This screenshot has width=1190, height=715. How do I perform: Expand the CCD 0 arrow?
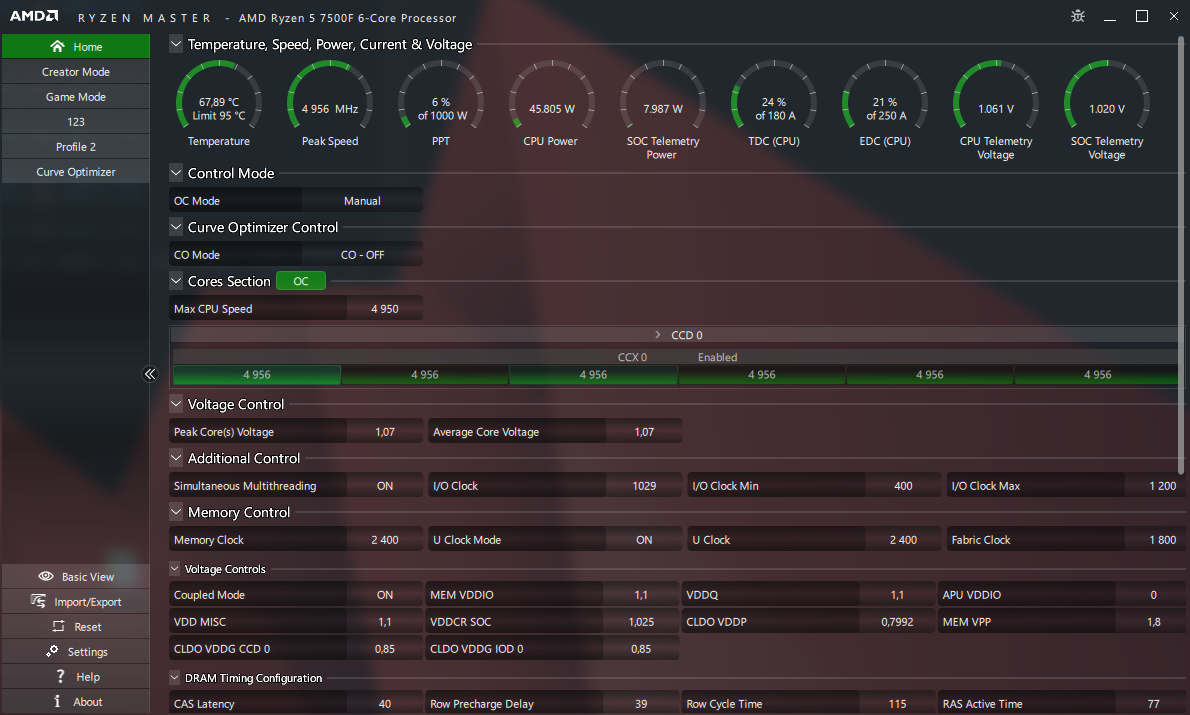657,335
